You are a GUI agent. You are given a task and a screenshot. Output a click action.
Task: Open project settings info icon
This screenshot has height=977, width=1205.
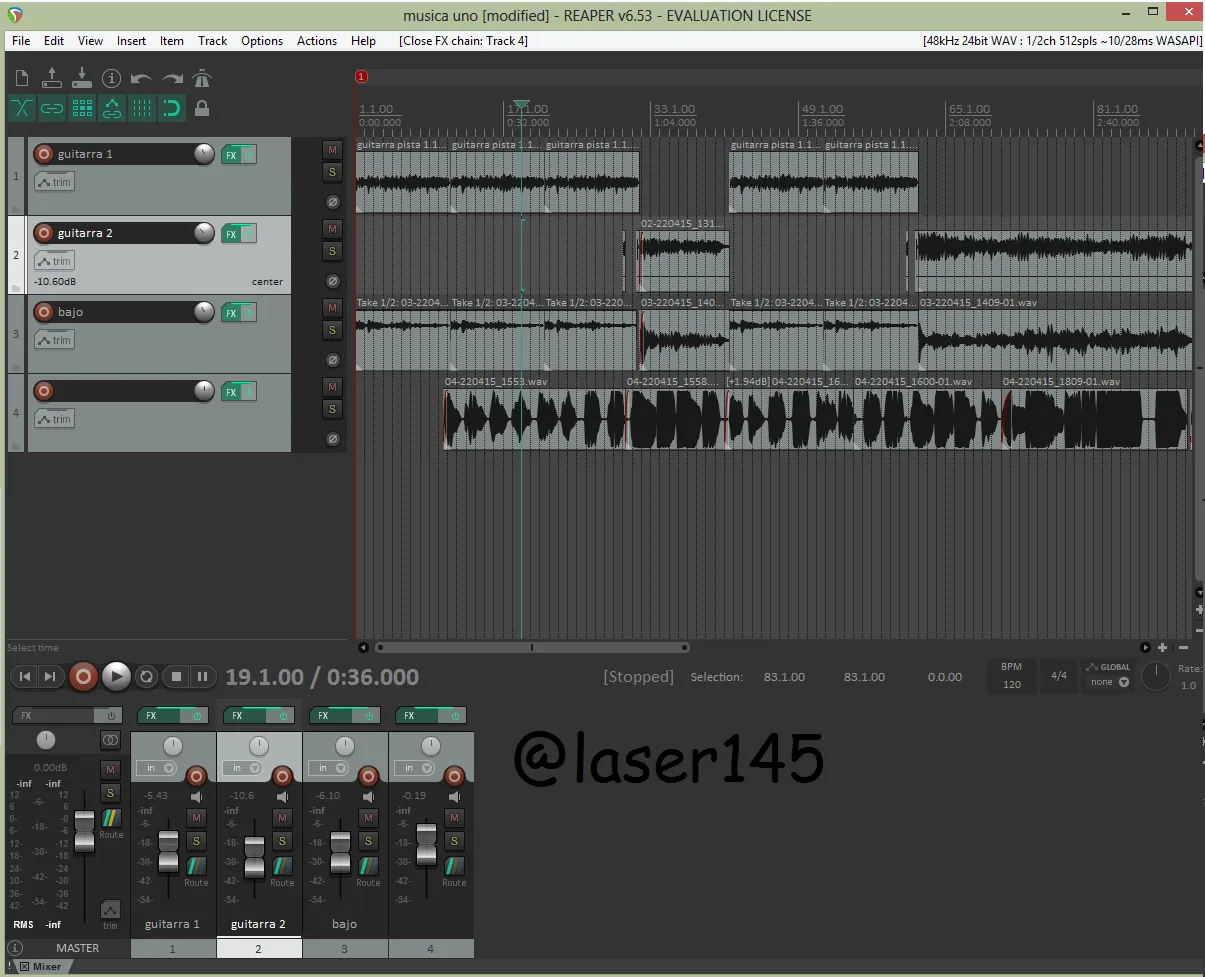111,78
